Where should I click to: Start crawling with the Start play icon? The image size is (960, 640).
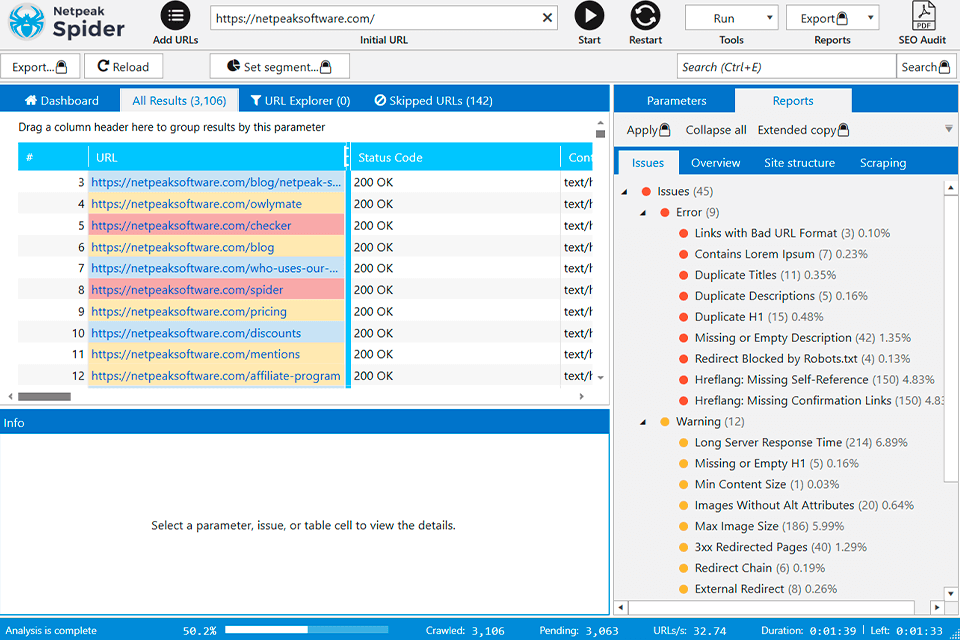tap(589, 16)
